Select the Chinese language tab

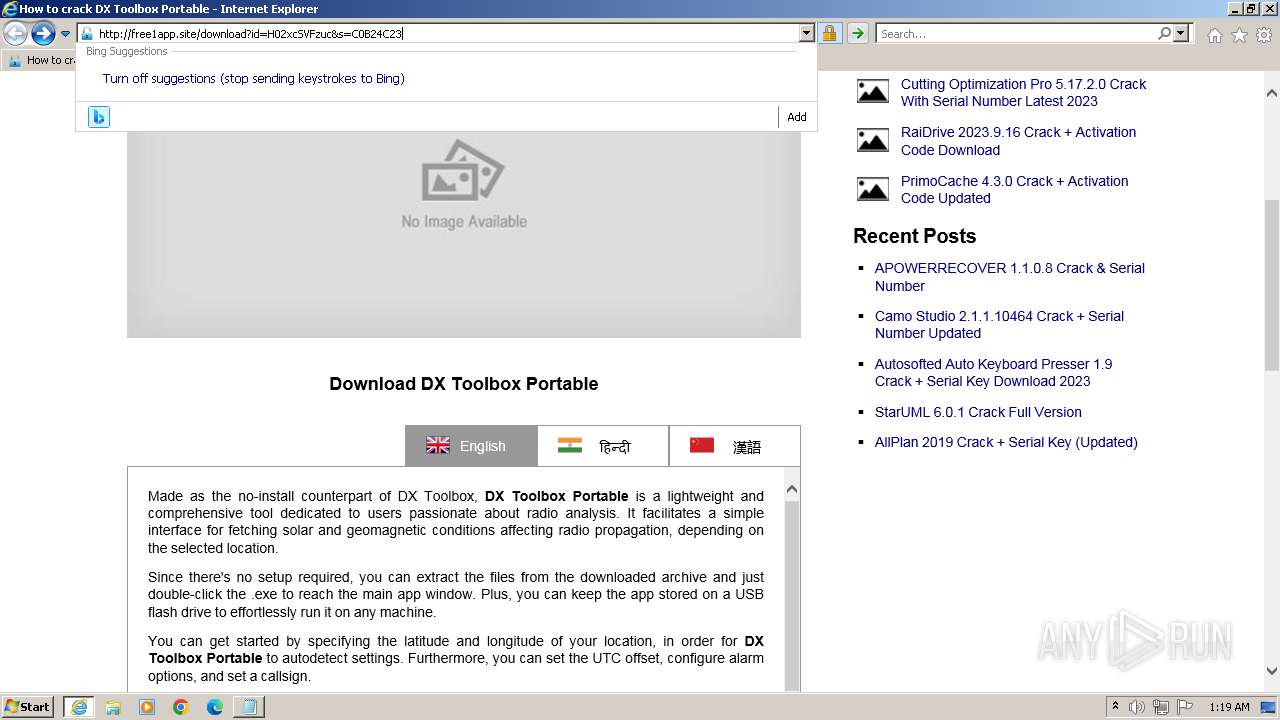click(735, 446)
